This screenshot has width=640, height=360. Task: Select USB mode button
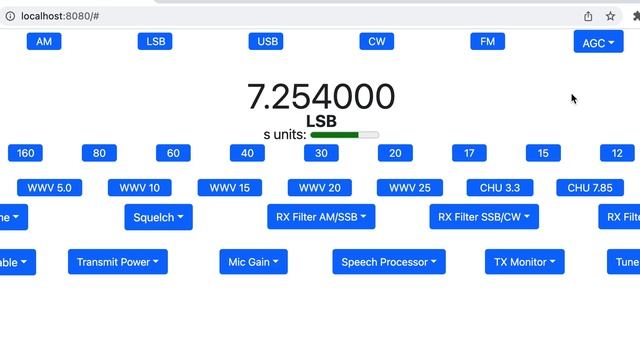(266, 41)
